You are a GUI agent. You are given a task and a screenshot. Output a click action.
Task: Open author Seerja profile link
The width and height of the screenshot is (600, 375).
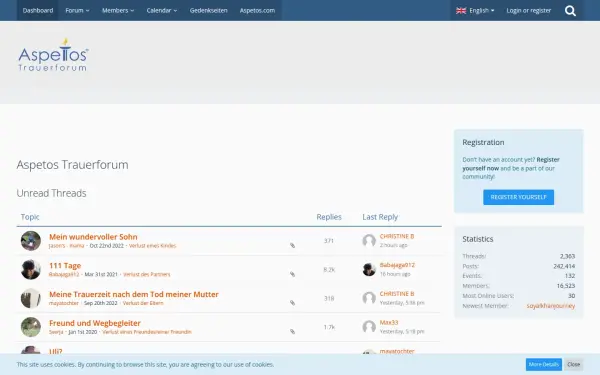point(56,332)
